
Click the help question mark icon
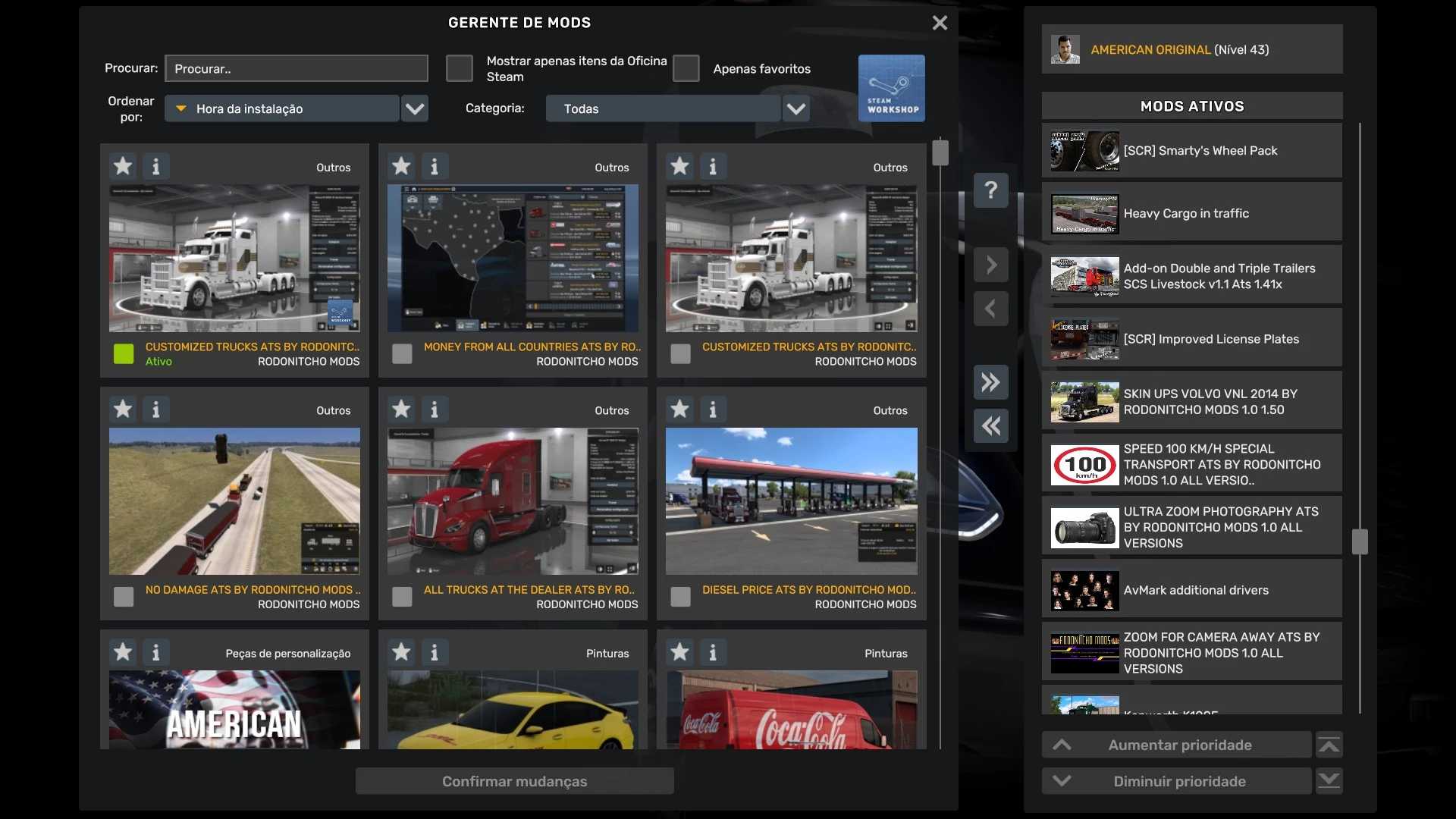point(990,190)
